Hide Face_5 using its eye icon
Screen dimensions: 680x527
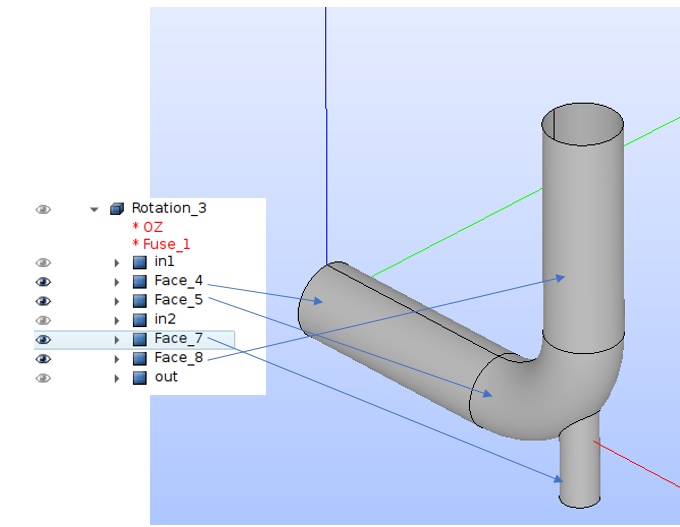43,301
